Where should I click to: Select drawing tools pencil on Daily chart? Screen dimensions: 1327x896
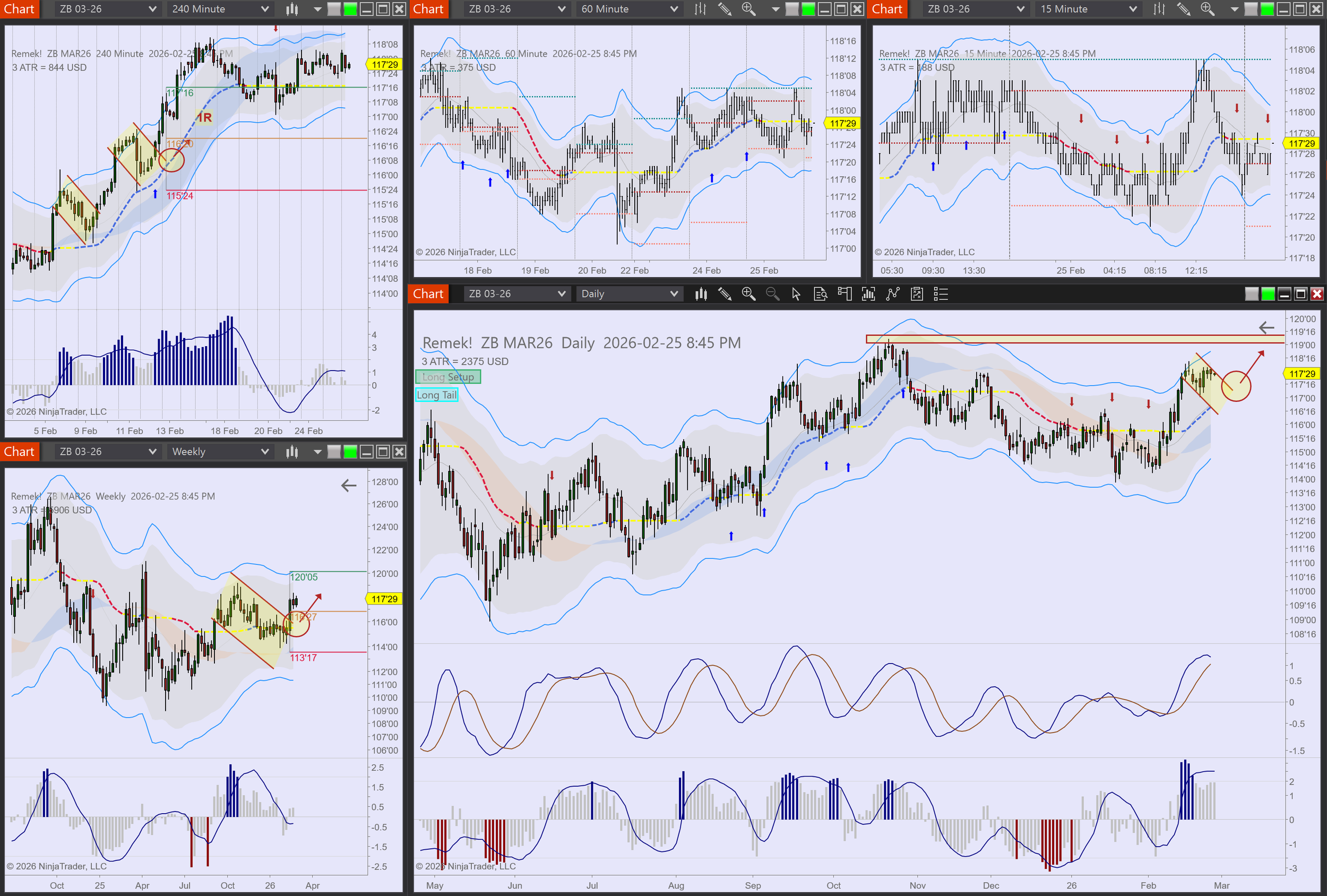[x=725, y=294]
